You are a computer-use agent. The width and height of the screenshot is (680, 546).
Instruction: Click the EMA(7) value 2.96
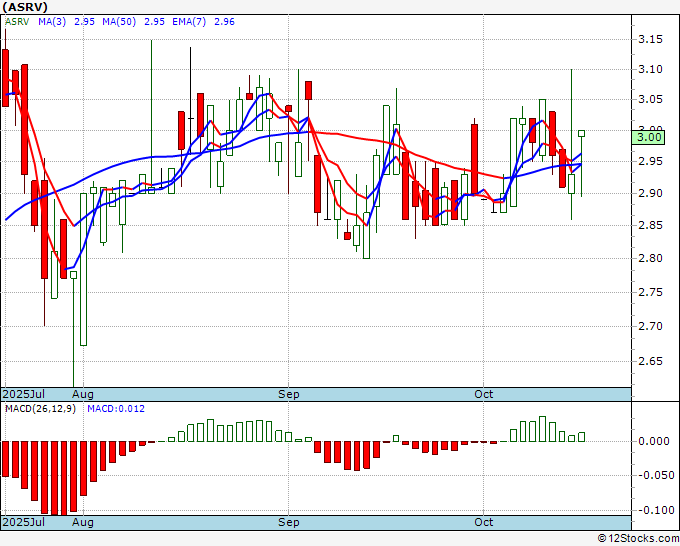coord(224,22)
